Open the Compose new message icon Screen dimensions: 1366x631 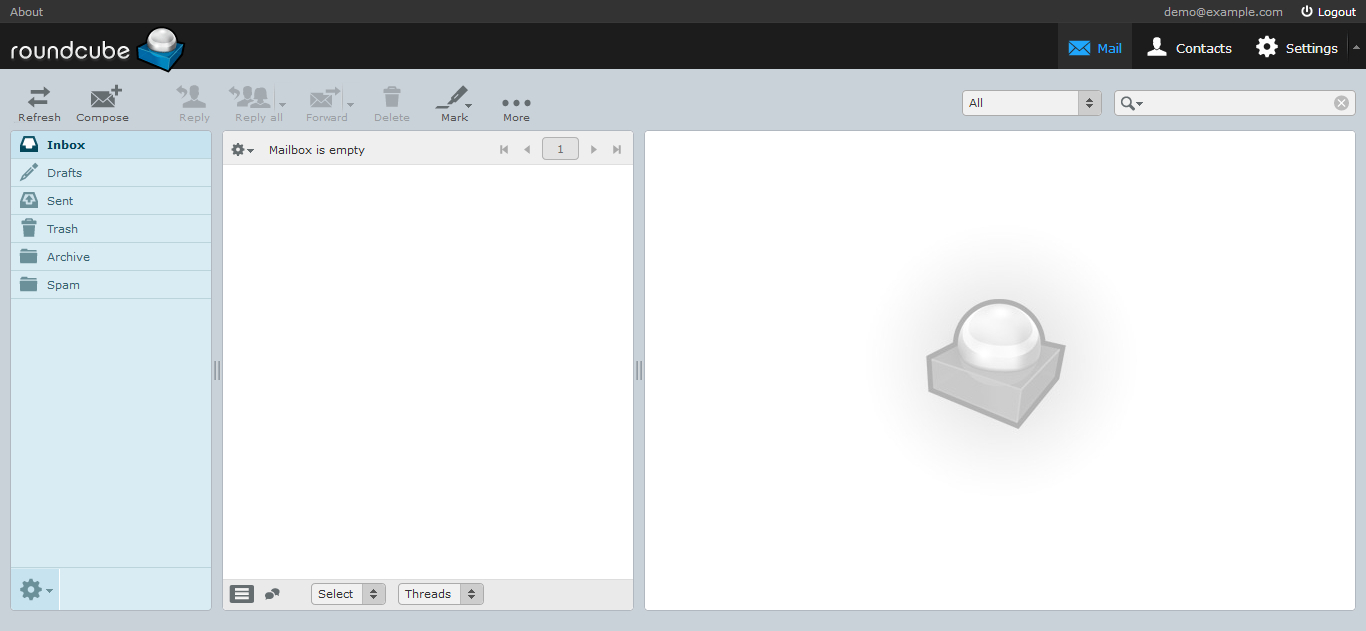point(102,100)
